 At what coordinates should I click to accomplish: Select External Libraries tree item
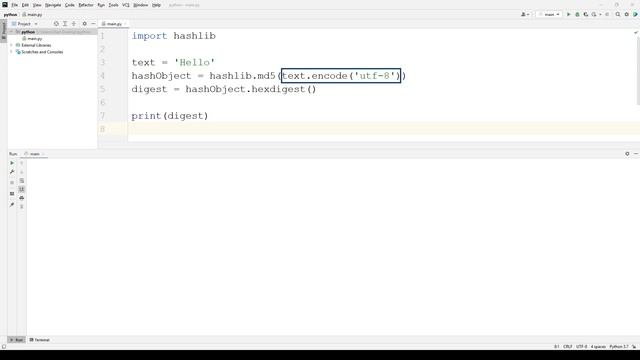[33, 45]
